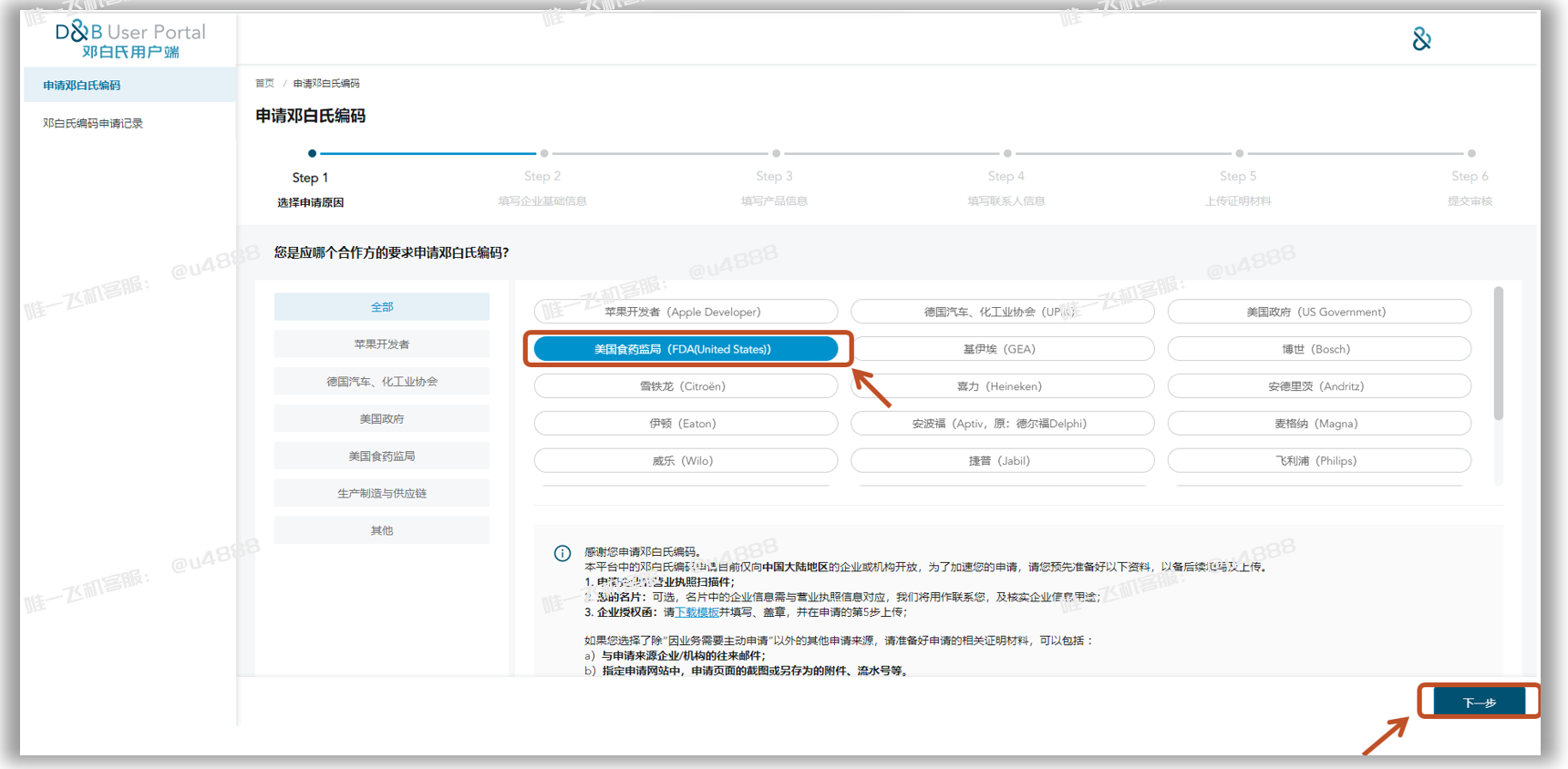Select the 德国汽车、化工业协会 category filter

coord(382,382)
